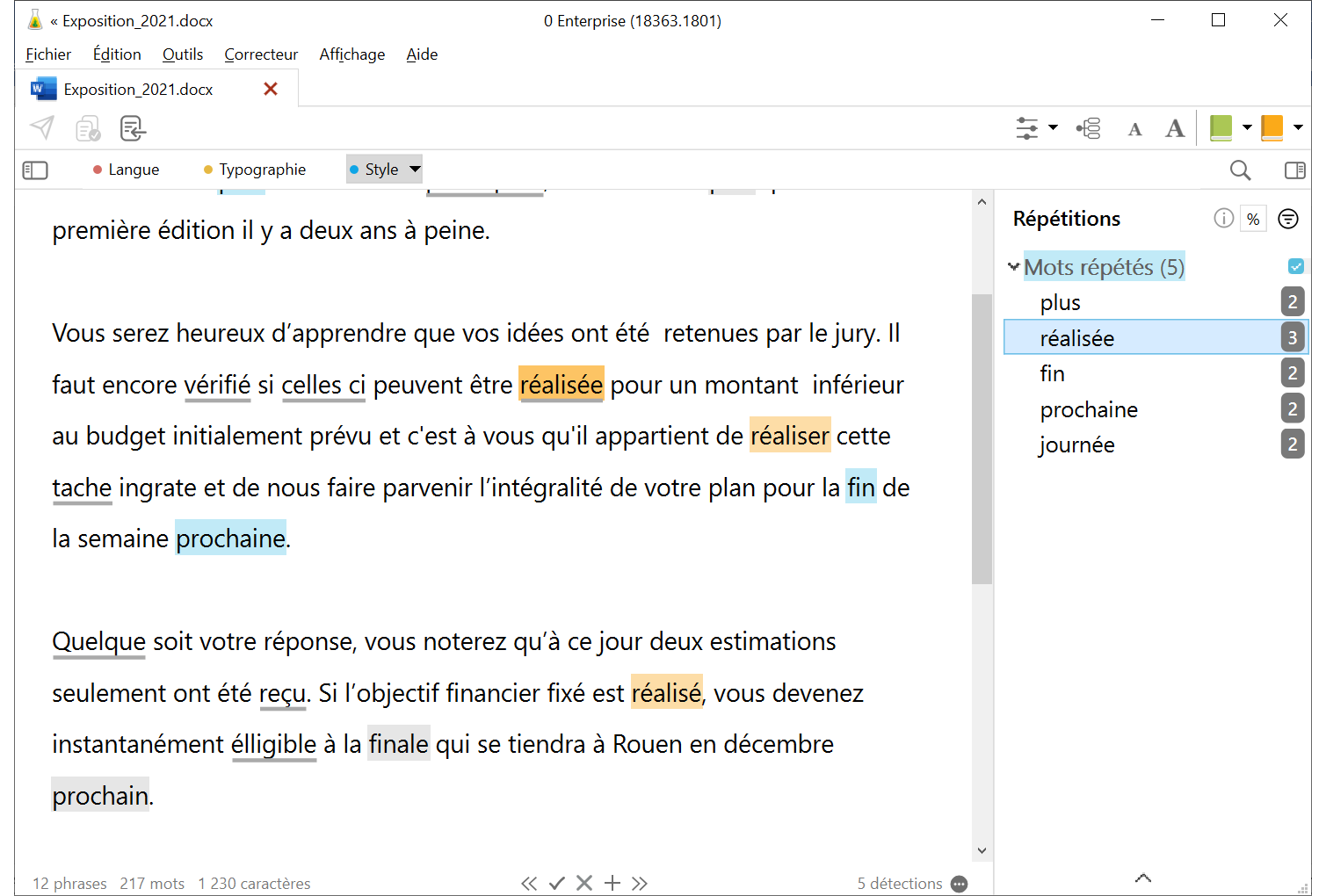
Task: Open the Correcteur menu
Action: click(261, 54)
